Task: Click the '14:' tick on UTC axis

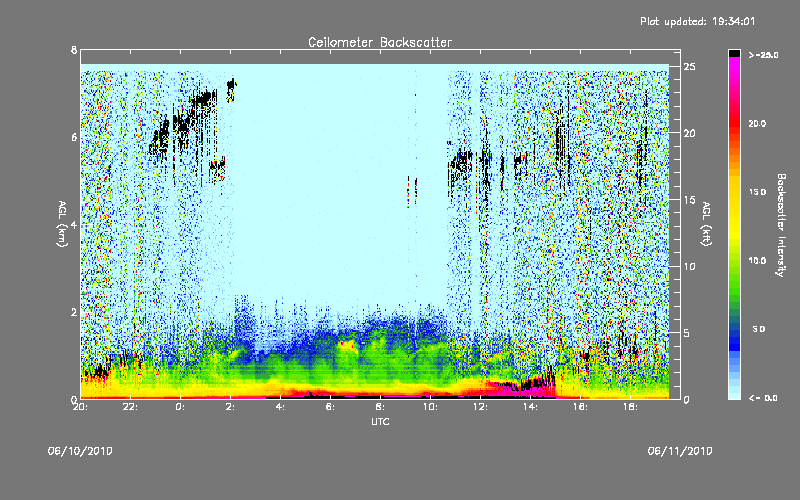Action: click(530, 407)
